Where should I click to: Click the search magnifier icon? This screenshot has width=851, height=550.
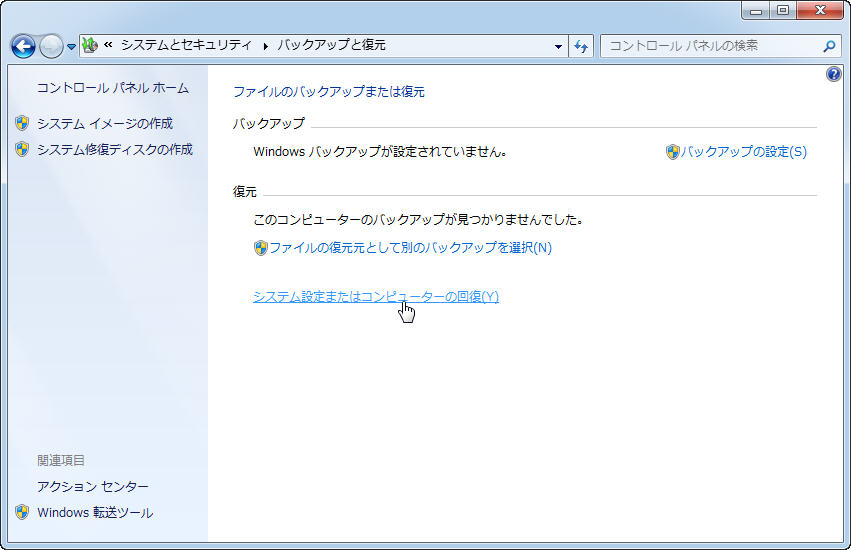pyautogui.click(x=829, y=46)
